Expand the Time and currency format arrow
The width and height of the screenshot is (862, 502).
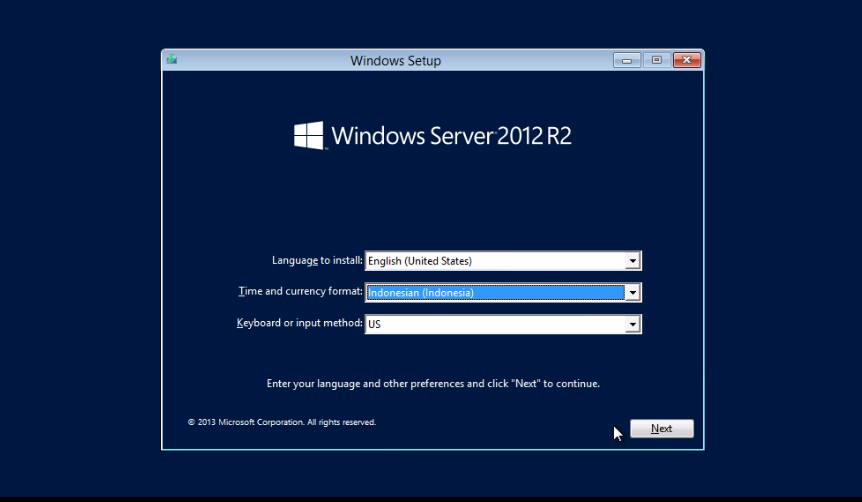[633, 293]
